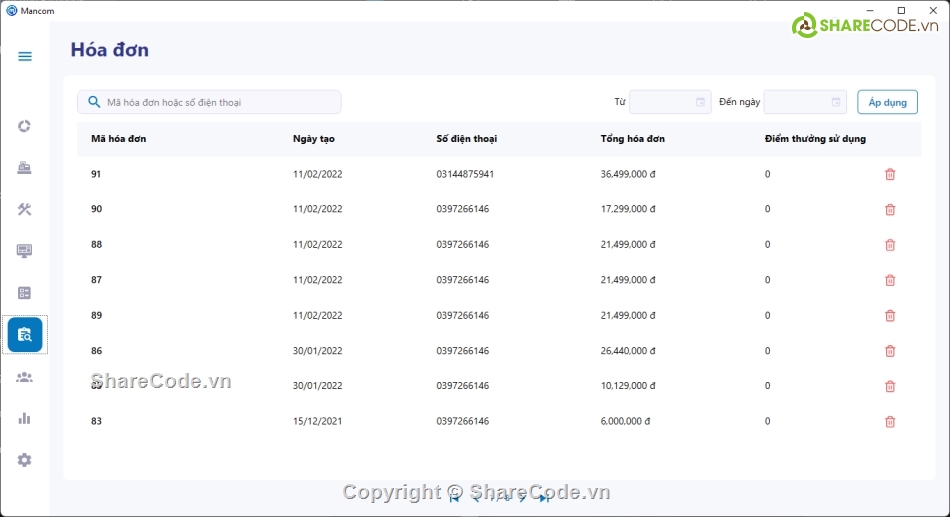
Task: Click the "Mã hóa đơn" column header
Action: (119, 139)
